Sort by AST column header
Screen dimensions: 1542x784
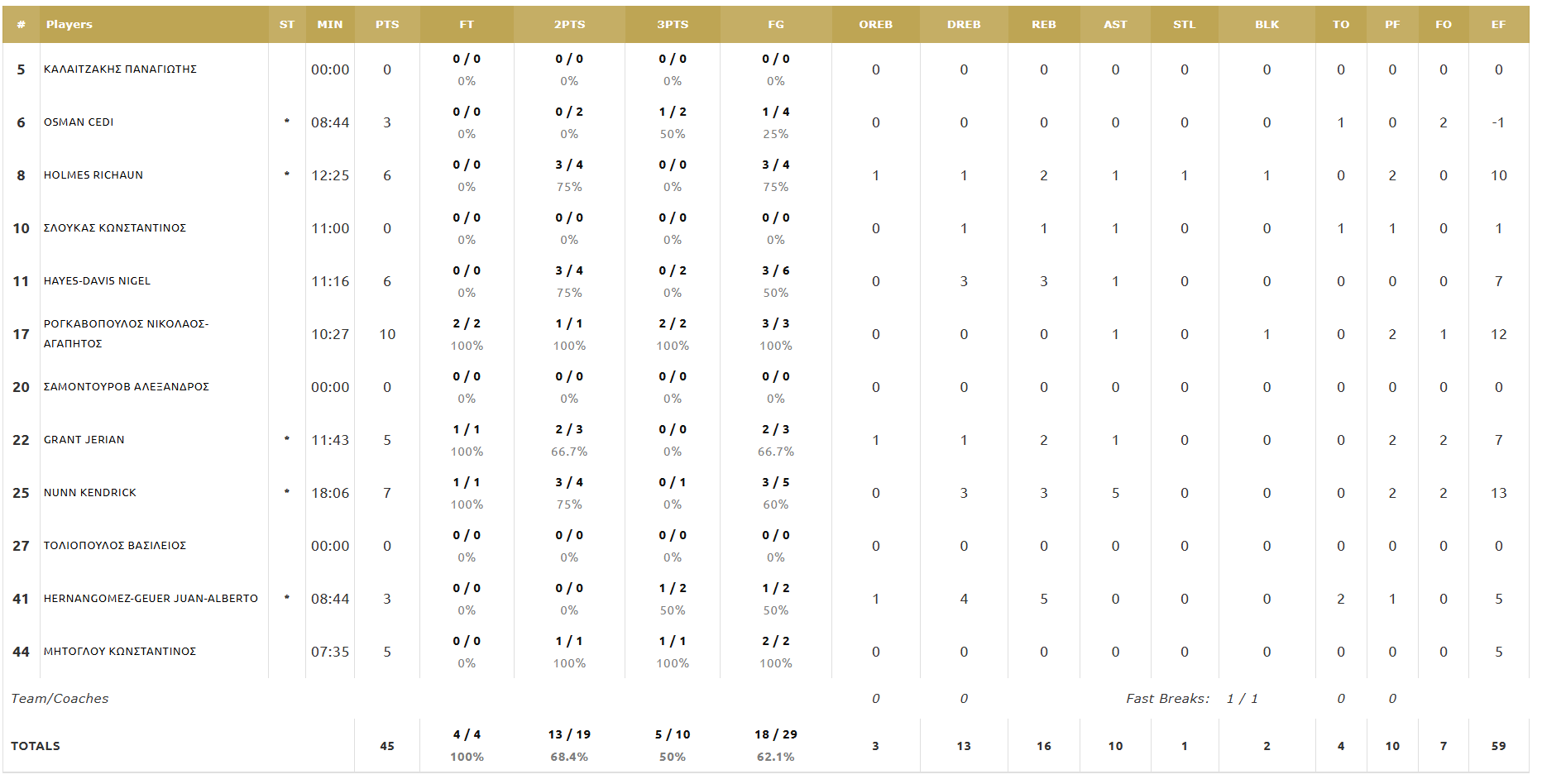tap(1115, 25)
